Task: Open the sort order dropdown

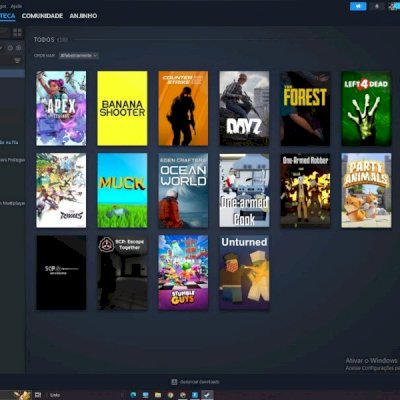Action: point(79,55)
